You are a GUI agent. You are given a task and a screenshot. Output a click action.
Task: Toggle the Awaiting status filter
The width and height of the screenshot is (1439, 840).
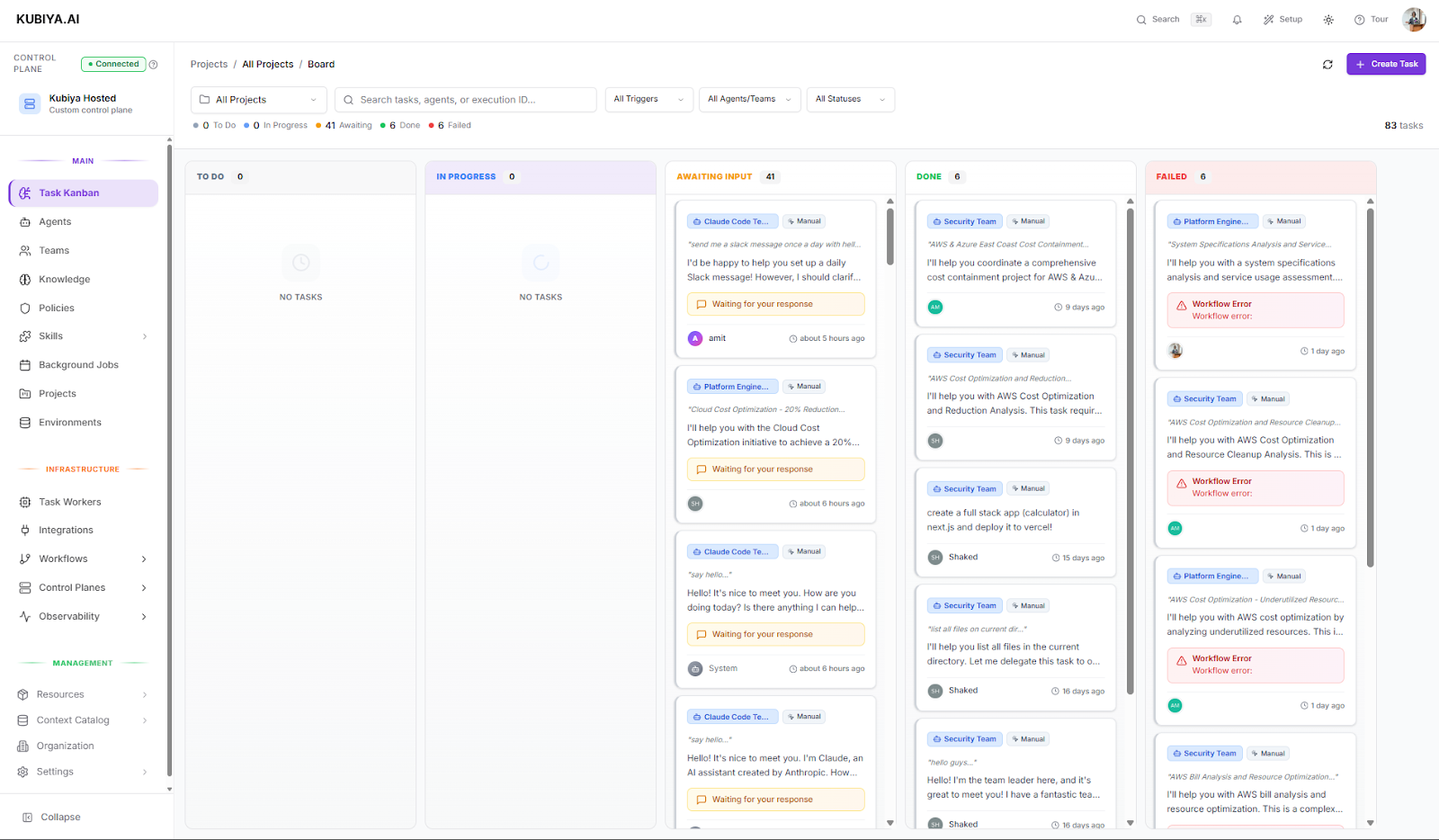344,125
